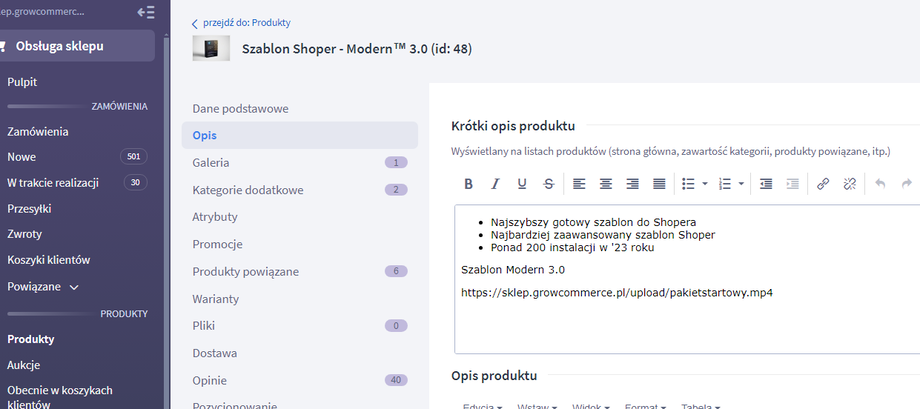The height and width of the screenshot is (409, 920).
Task: Open Zwroty in sidebar
Action: [x=25, y=234]
